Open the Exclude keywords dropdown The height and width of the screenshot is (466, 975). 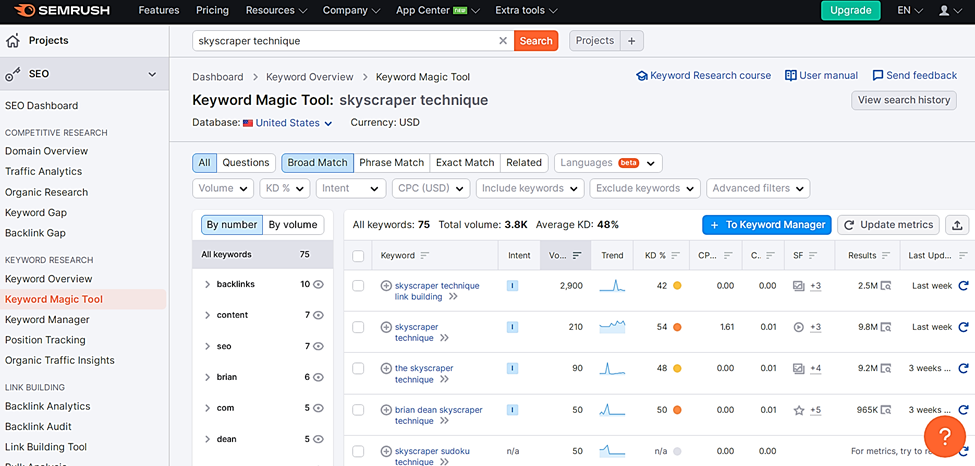tap(645, 189)
